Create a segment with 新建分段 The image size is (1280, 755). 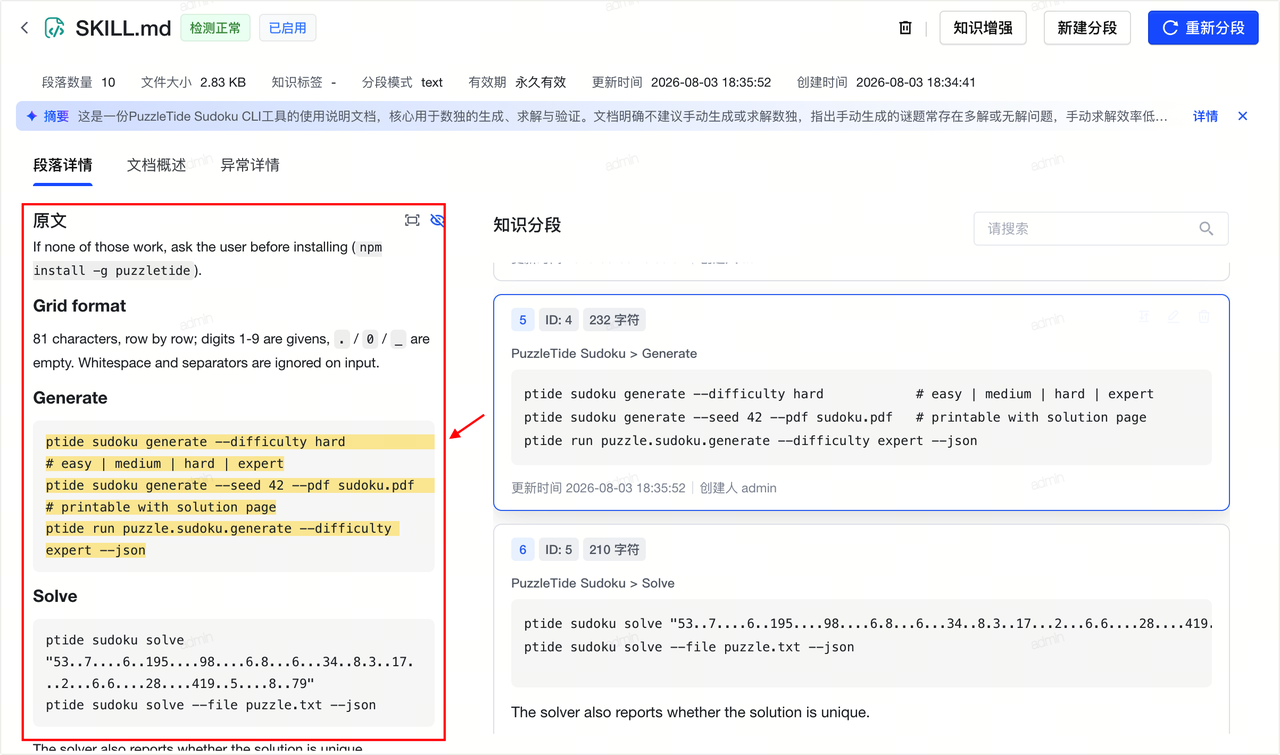point(1087,28)
